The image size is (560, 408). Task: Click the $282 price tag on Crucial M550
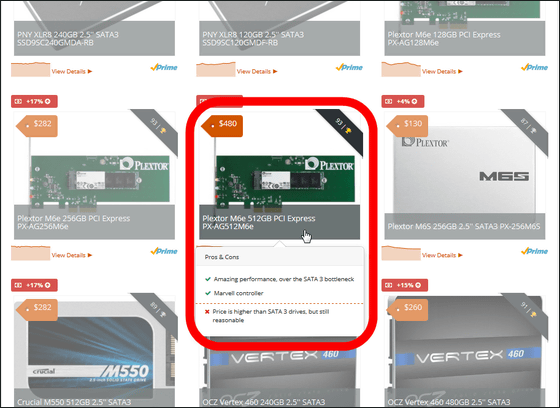[37, 309]
